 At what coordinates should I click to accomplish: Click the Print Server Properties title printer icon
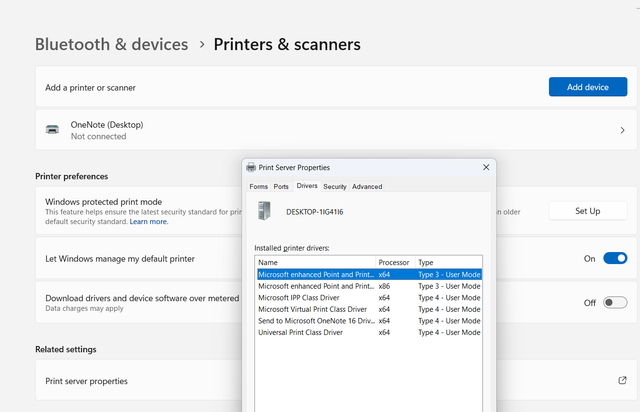point(251,167)
